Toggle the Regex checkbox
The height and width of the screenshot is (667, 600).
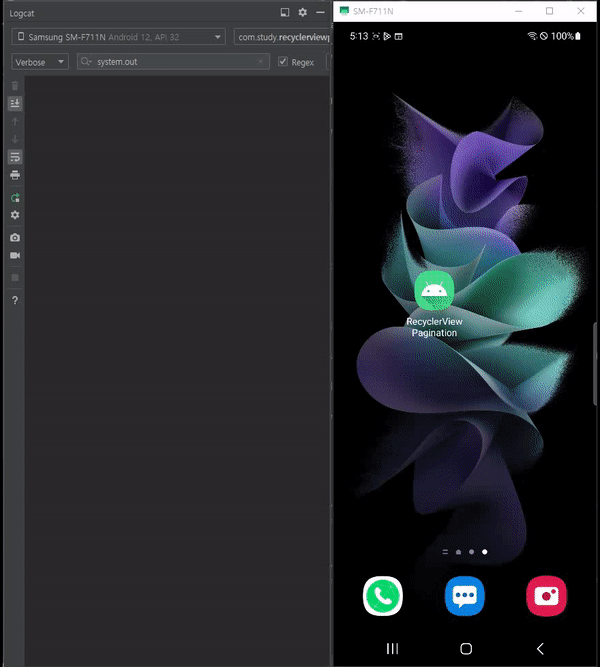(283, 62)
